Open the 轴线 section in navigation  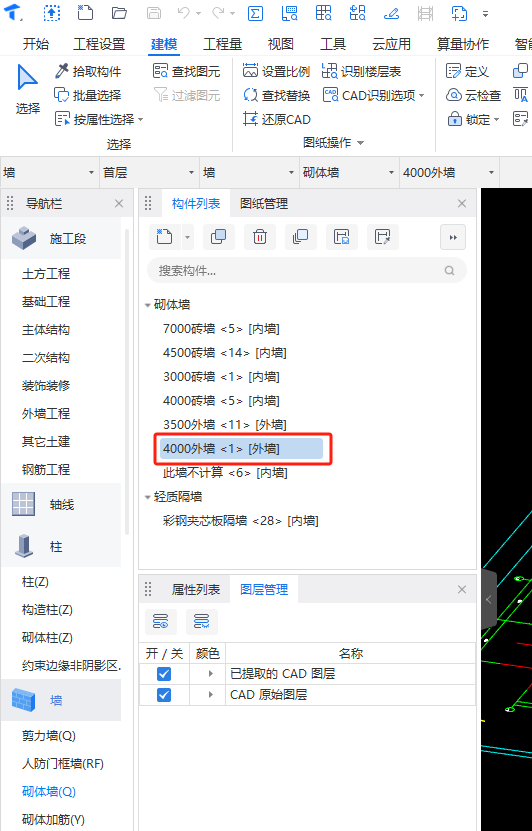point(61,505)
